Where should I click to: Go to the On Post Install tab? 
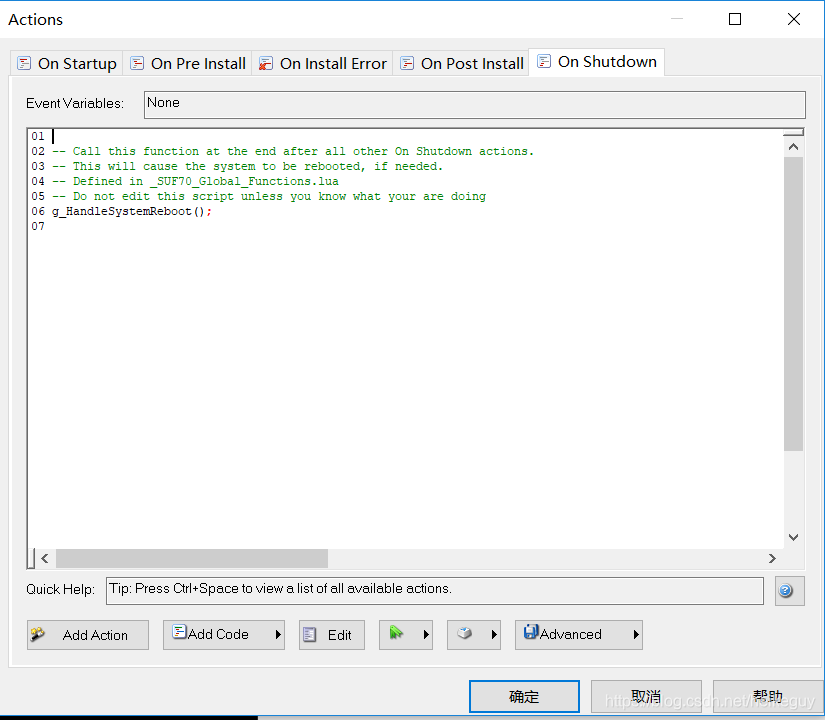click(461, 64)
